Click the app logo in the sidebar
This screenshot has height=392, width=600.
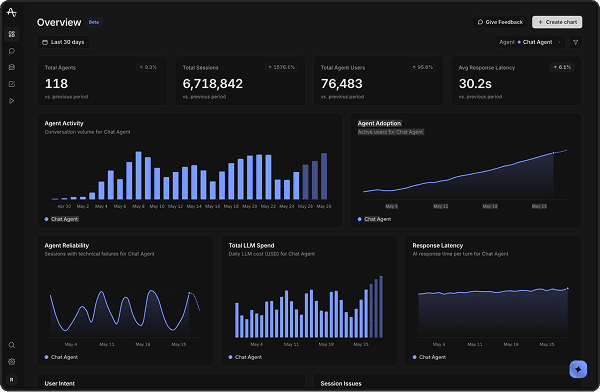click(12, 12)
